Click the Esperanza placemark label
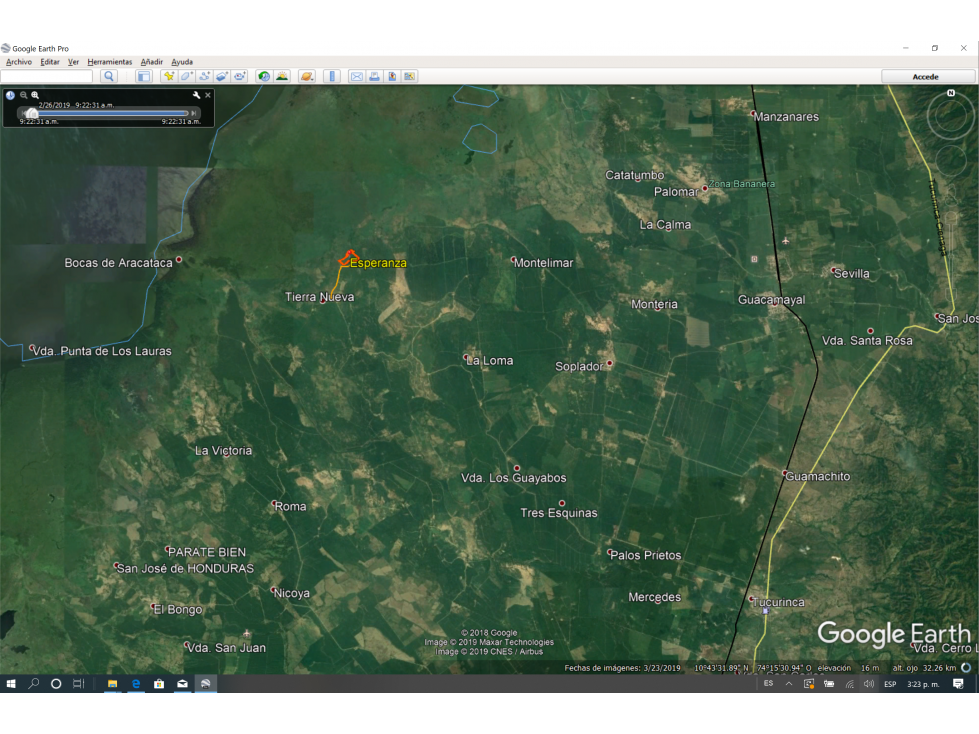The image size is (979, 734). point(378,263)
